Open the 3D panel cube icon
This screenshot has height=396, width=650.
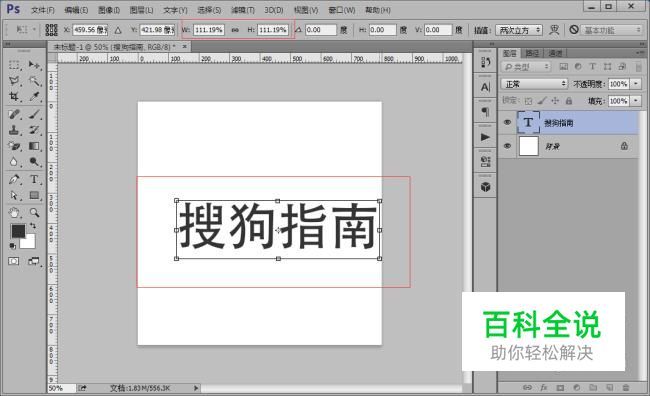click(485, 187)
